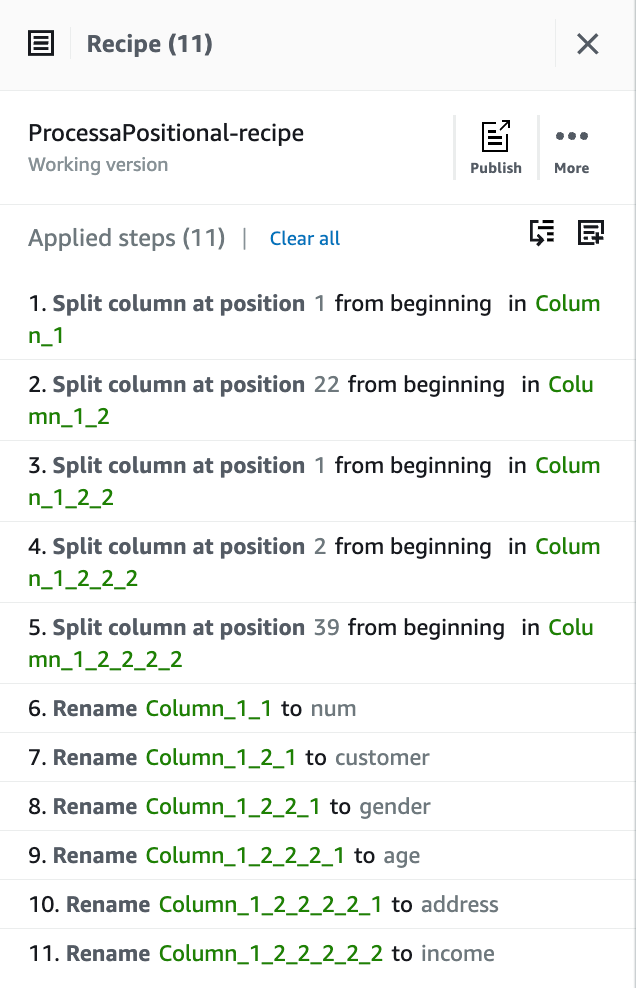The image size is (638, 988).
Task: Click the ProcessaPositional-recipe title
Action: pos(166,134)
